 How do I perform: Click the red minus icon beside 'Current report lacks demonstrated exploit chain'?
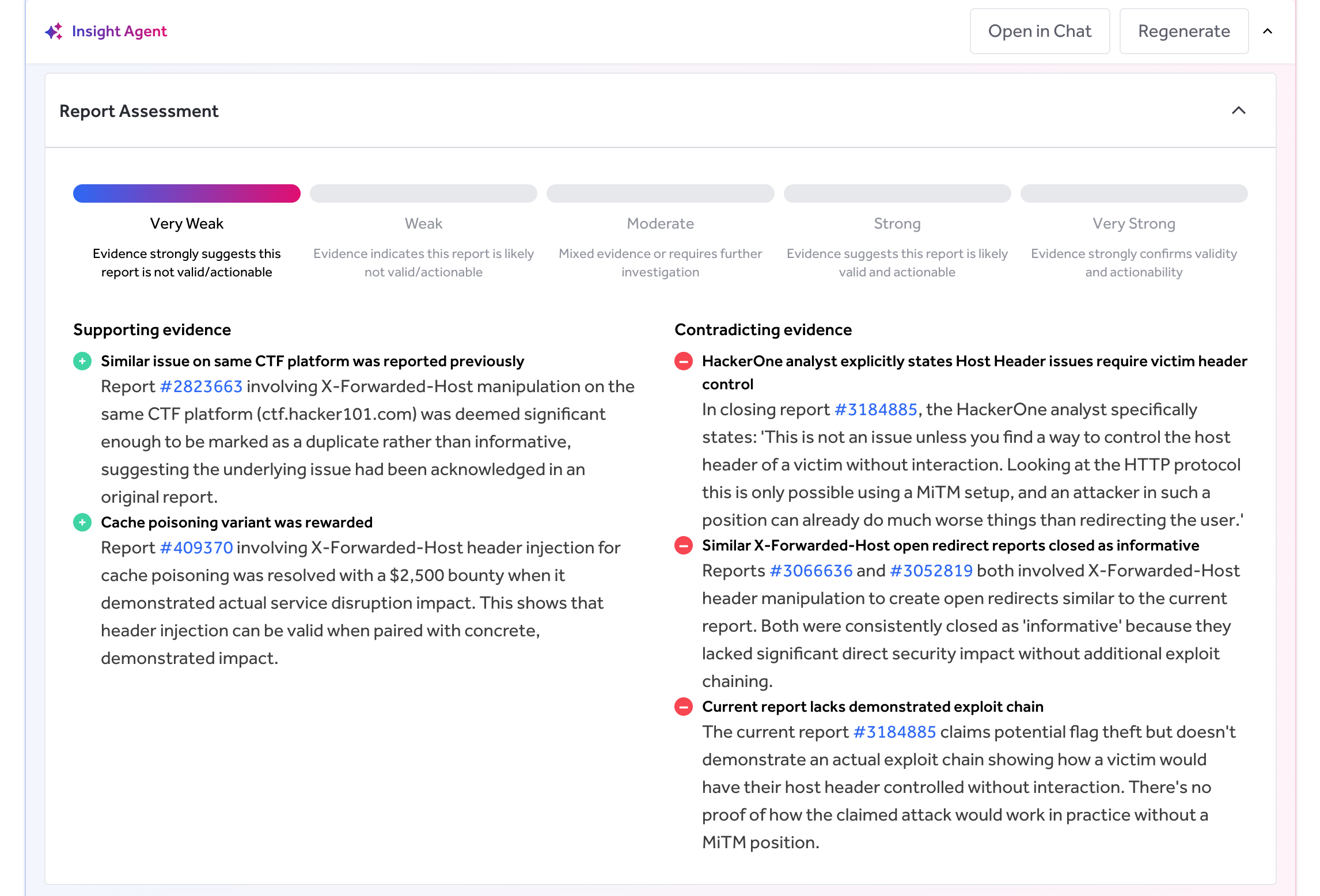click(684, 706)
